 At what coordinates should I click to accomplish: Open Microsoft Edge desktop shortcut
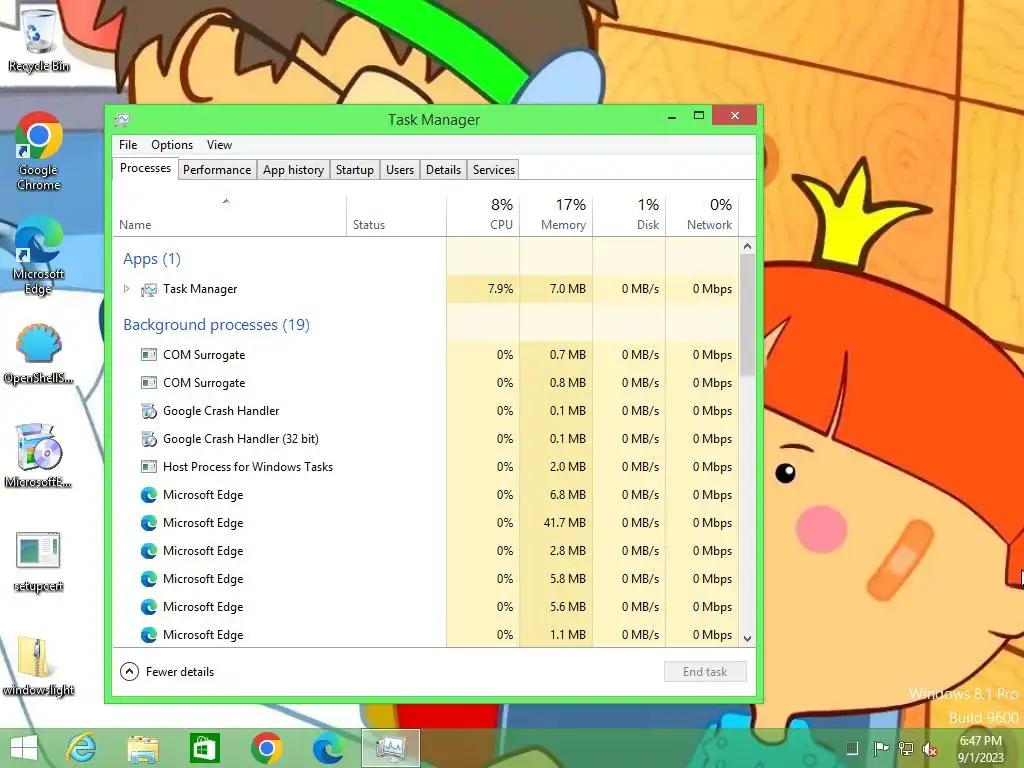(x=39, y=255)
